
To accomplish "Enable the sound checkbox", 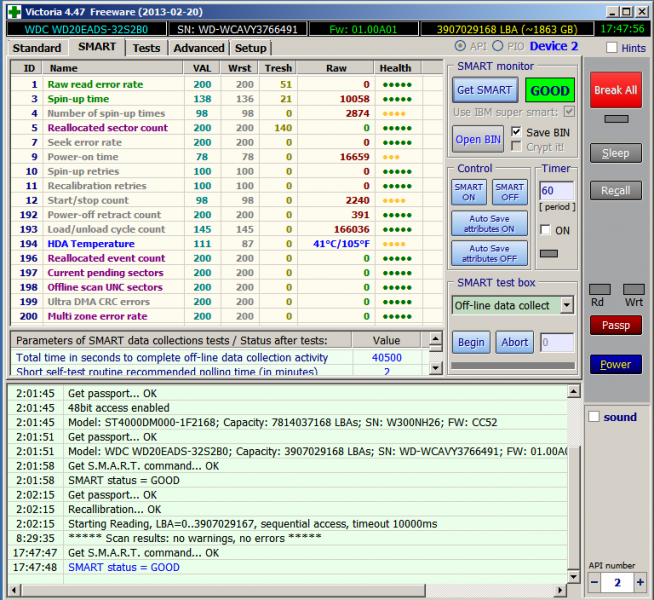I will [x=592, y=417].
